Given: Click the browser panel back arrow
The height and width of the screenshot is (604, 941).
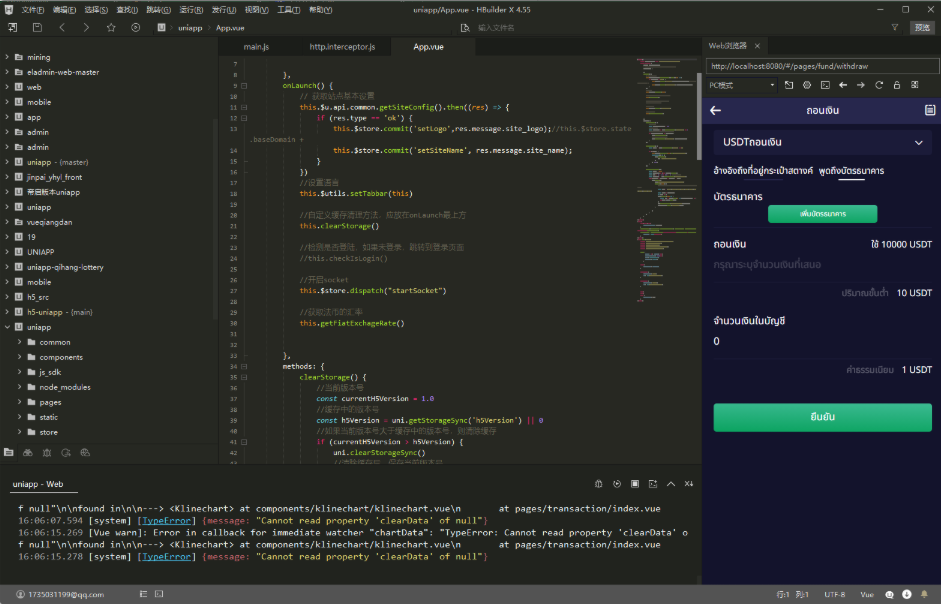Looking at the screenshot, I should click(843, 85).
